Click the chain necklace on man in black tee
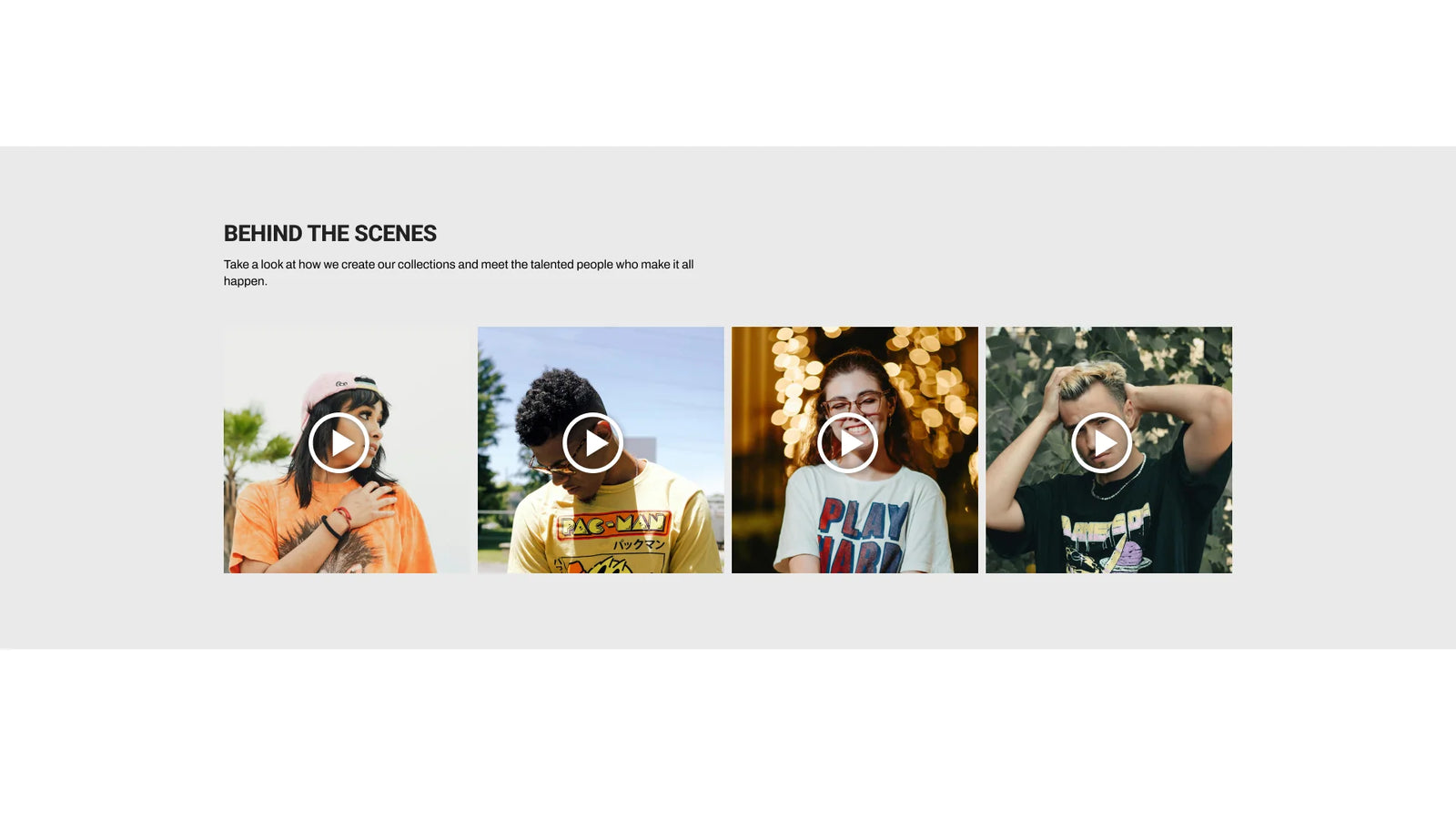This screenshot has height=819, width=1456. tap(1119, 480)
